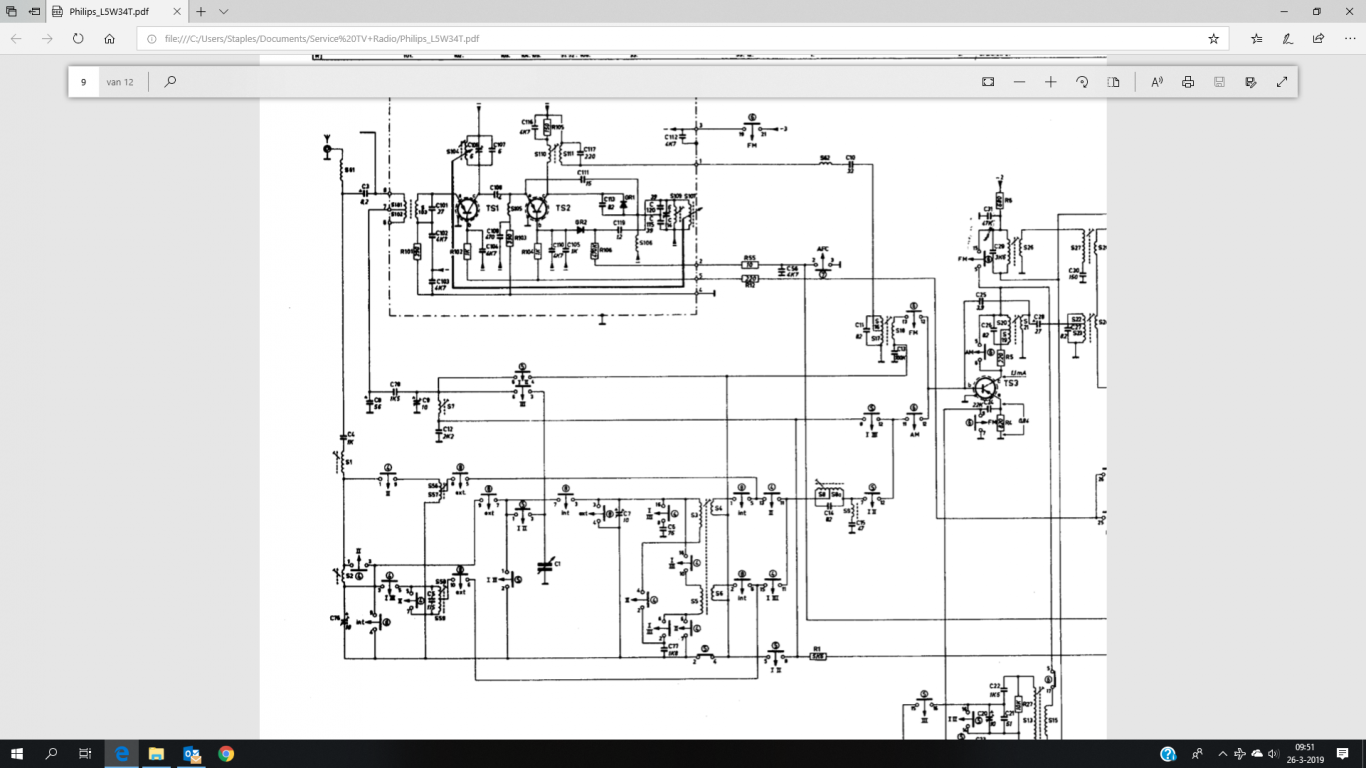The width and height of the screenshot is (1366, 768).
Task: Open the save as icon in PDF toolbar
Action: point(1251,82)
